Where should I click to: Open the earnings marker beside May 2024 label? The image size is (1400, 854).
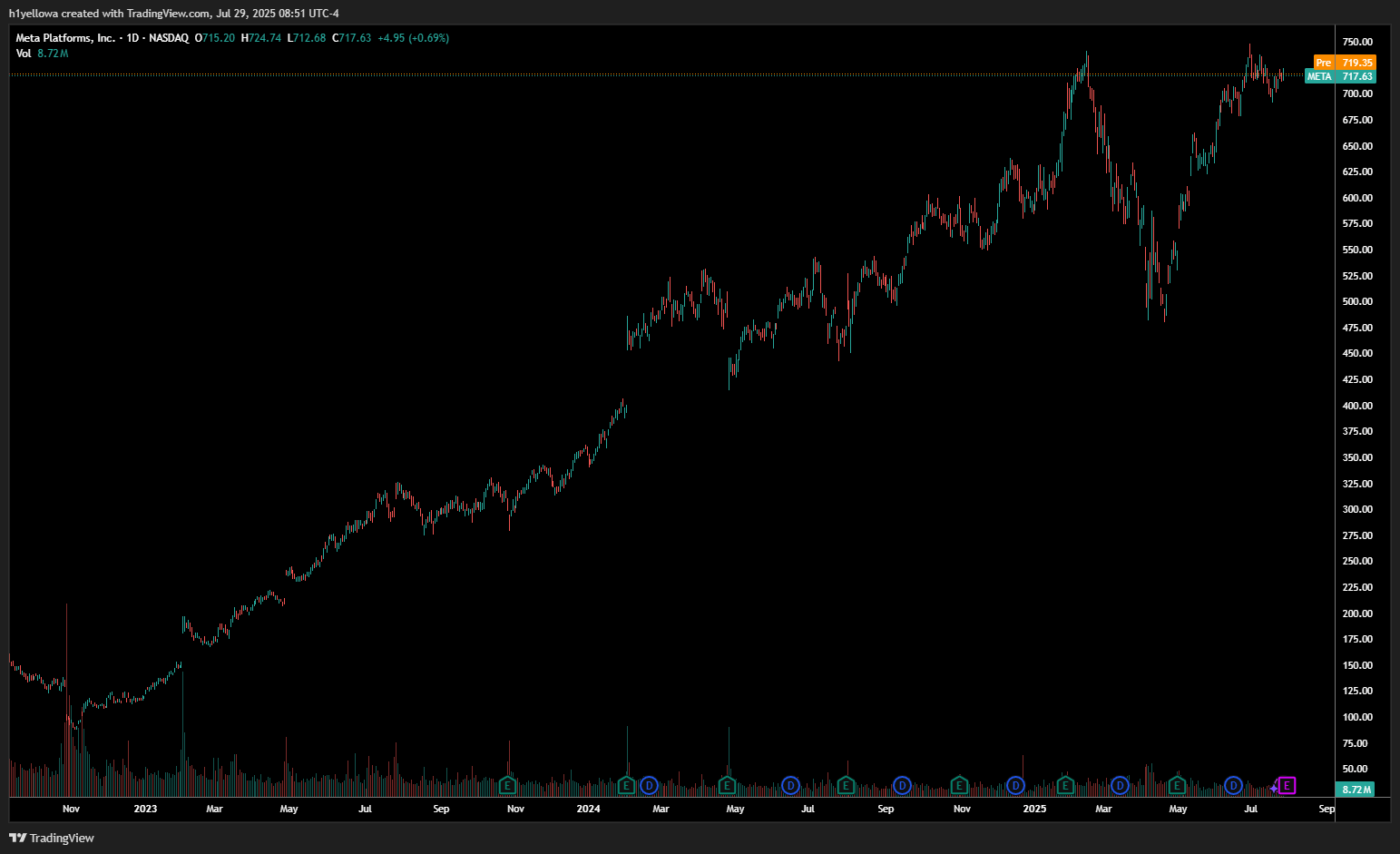[x=727, y=785]
